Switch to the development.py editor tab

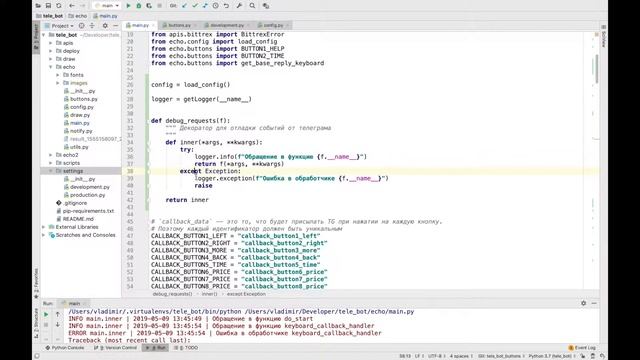point(227,25)
